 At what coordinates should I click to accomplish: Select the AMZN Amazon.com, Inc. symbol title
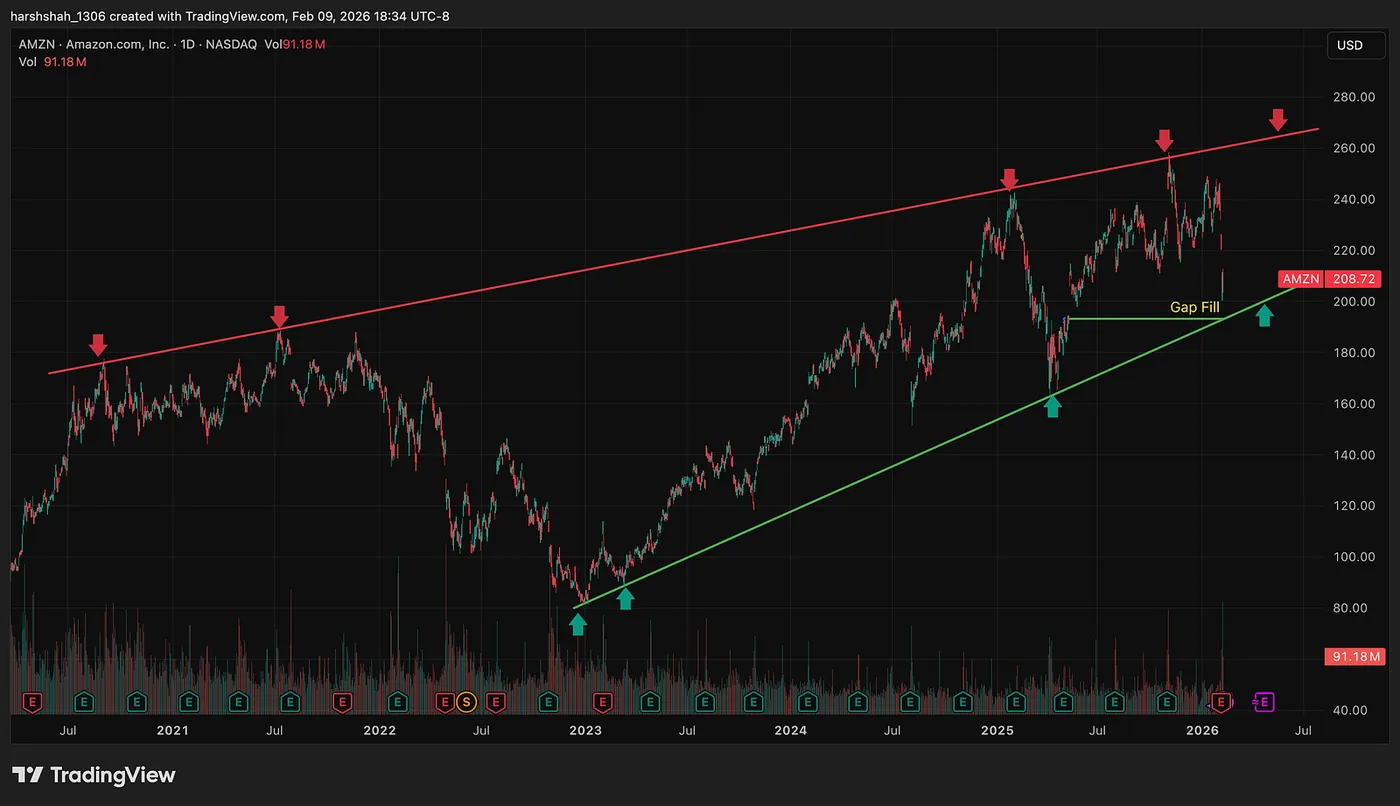click(x=94, y=44)
